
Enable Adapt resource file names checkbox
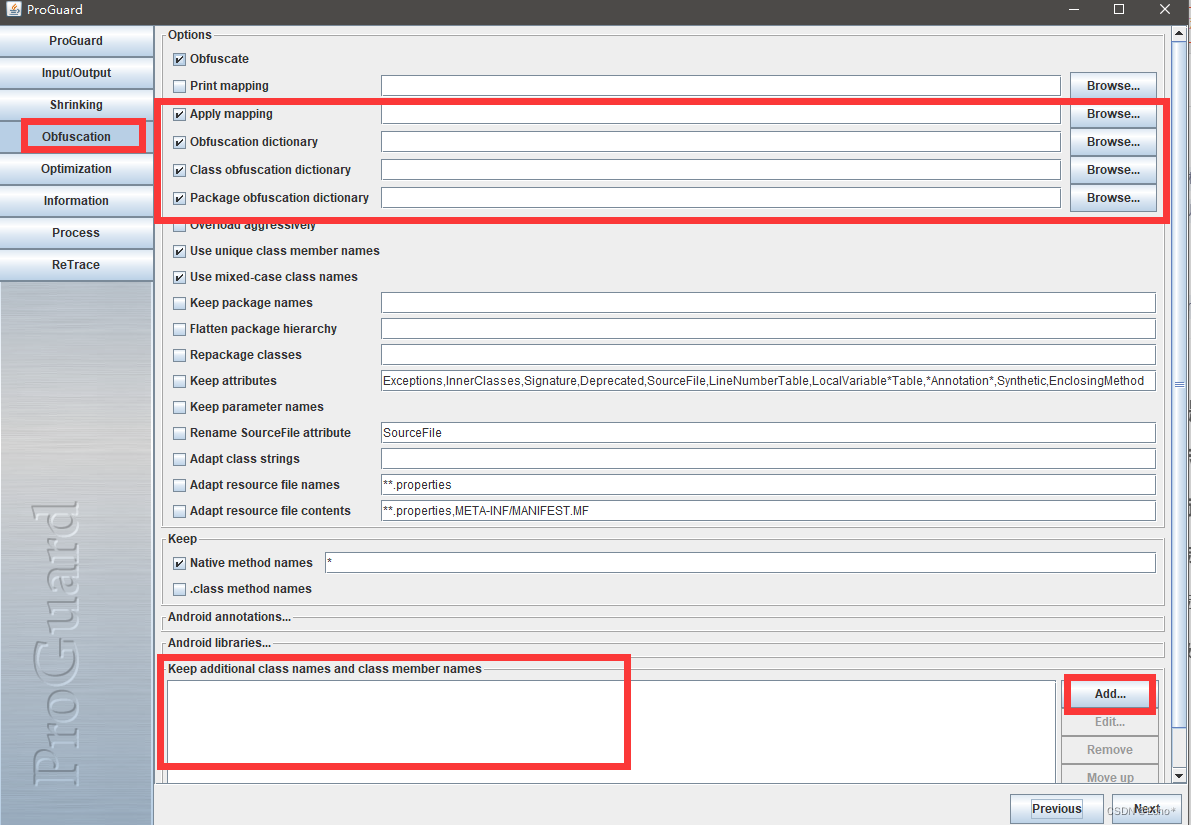[179, 485]
